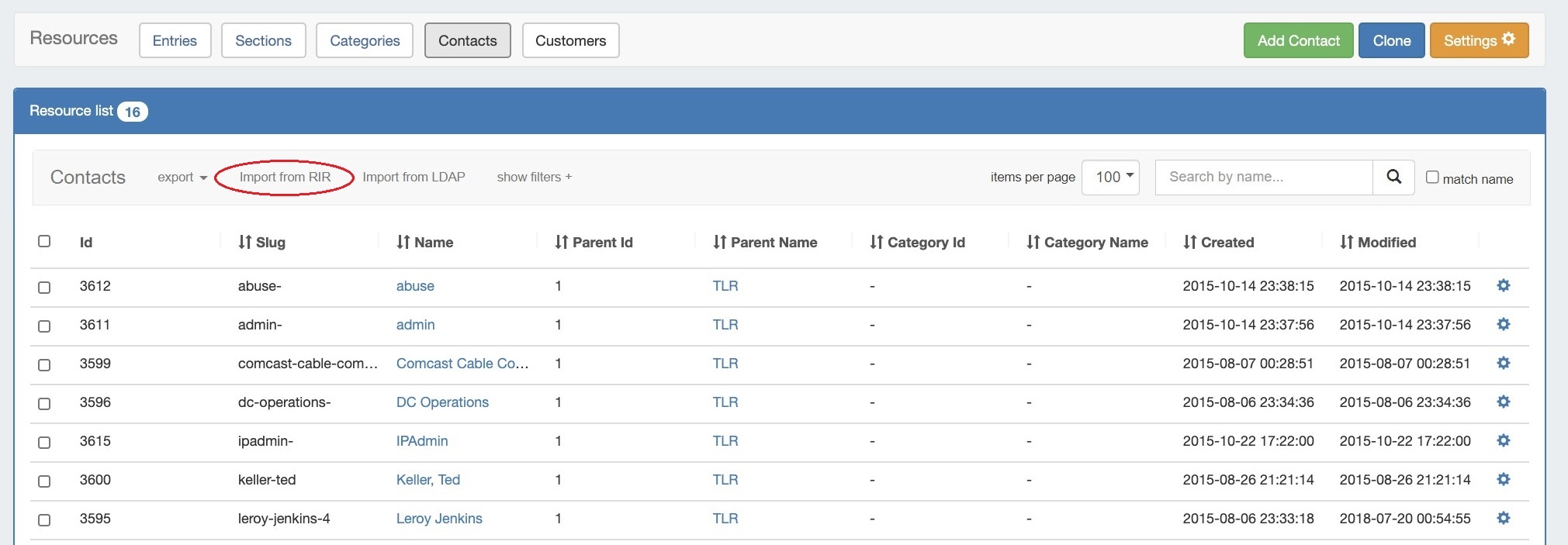Click the green Add Contact button
The width and height of the screenshot is (1568, 545).
point(1298,40)
